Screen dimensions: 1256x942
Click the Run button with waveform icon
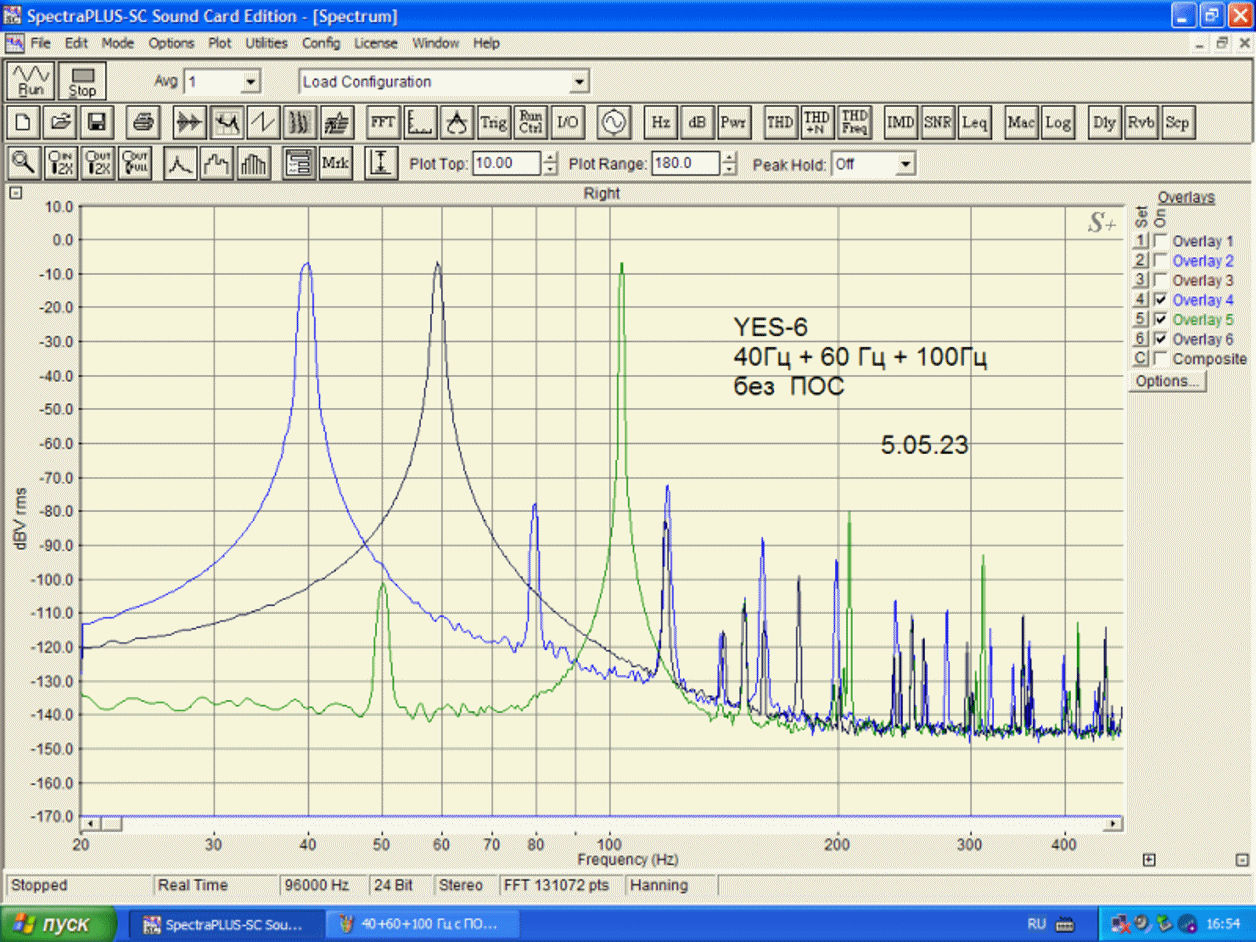pyautogui.click(x=30, y=81)
